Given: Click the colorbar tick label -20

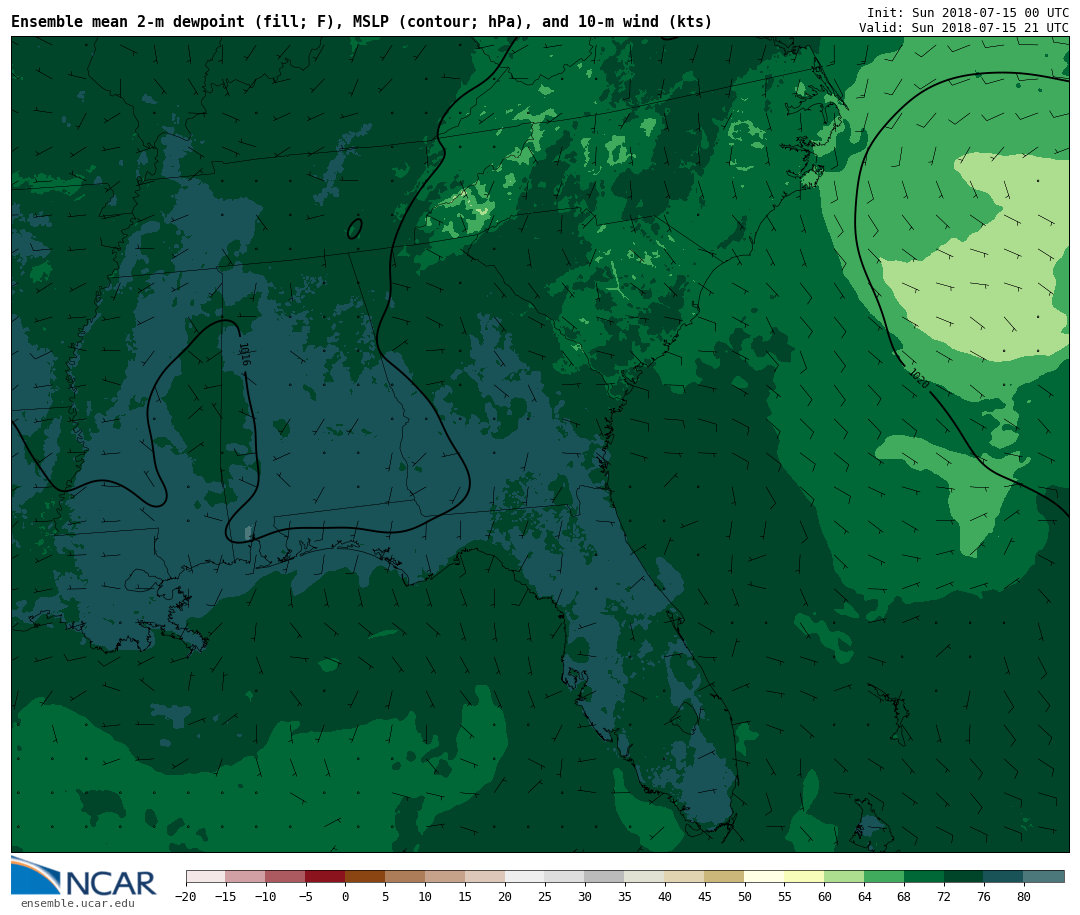Looking at the screenshot, I should point(185,897).
